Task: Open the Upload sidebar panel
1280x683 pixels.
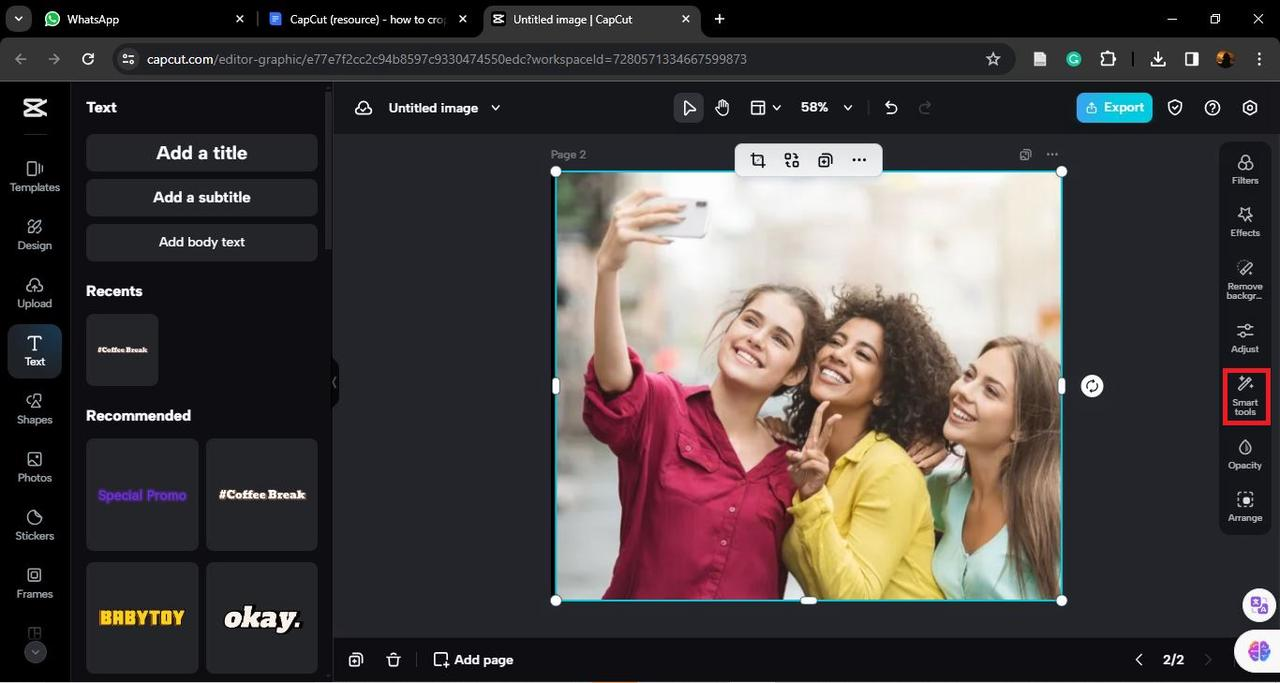Action: pyautogui.click(x=35, y=292)
